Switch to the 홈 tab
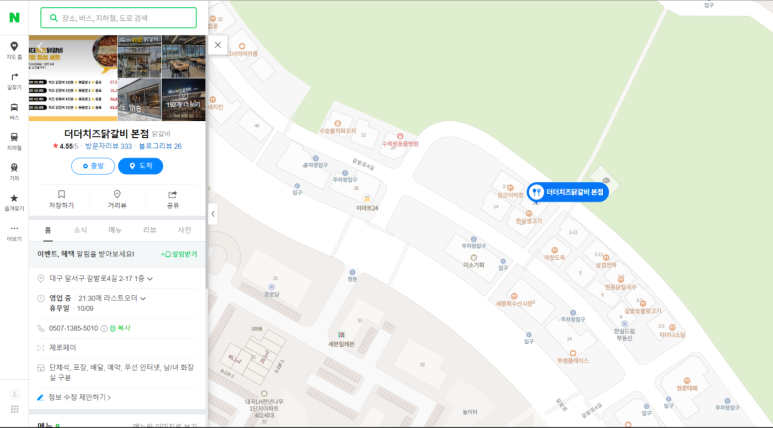The width and height of the screenshot is (773, 428). (x=47, y=230)
